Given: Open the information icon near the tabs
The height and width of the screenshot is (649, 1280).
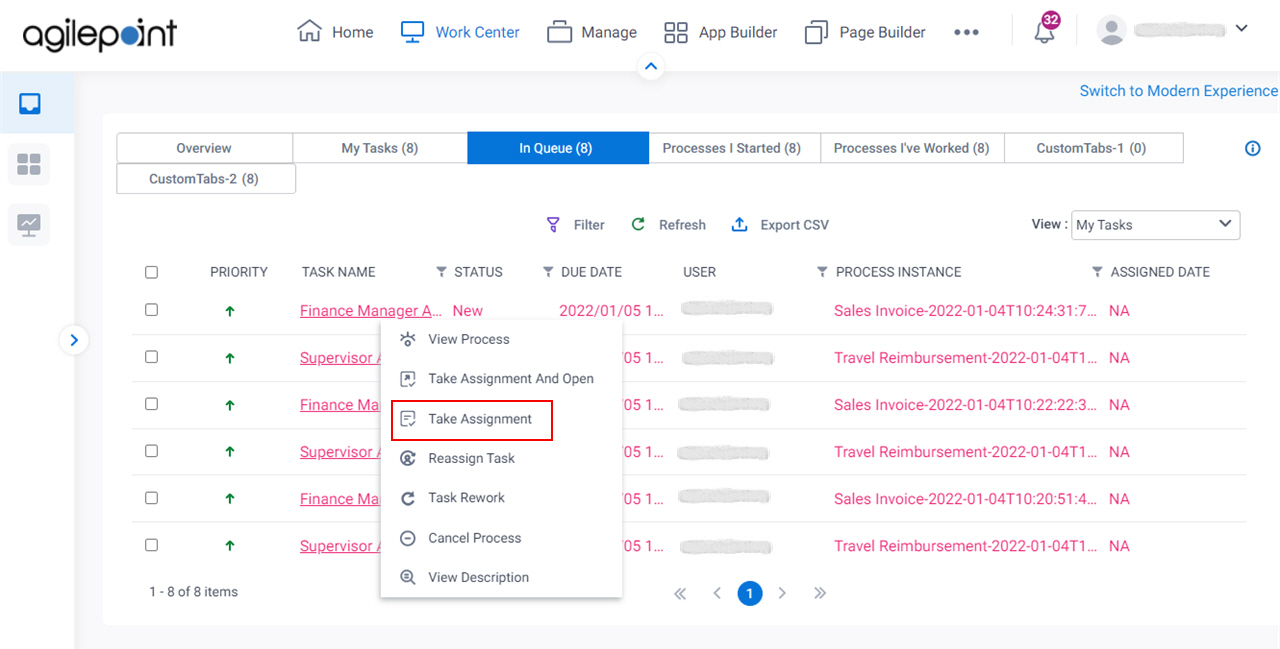Looking at the screenshot, I should [1252, 148].
